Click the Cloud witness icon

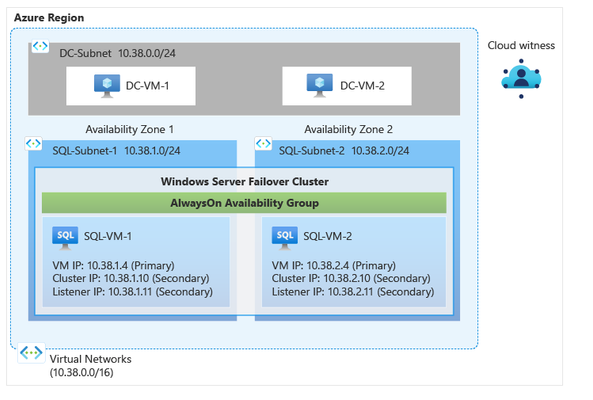coord(521,79)
